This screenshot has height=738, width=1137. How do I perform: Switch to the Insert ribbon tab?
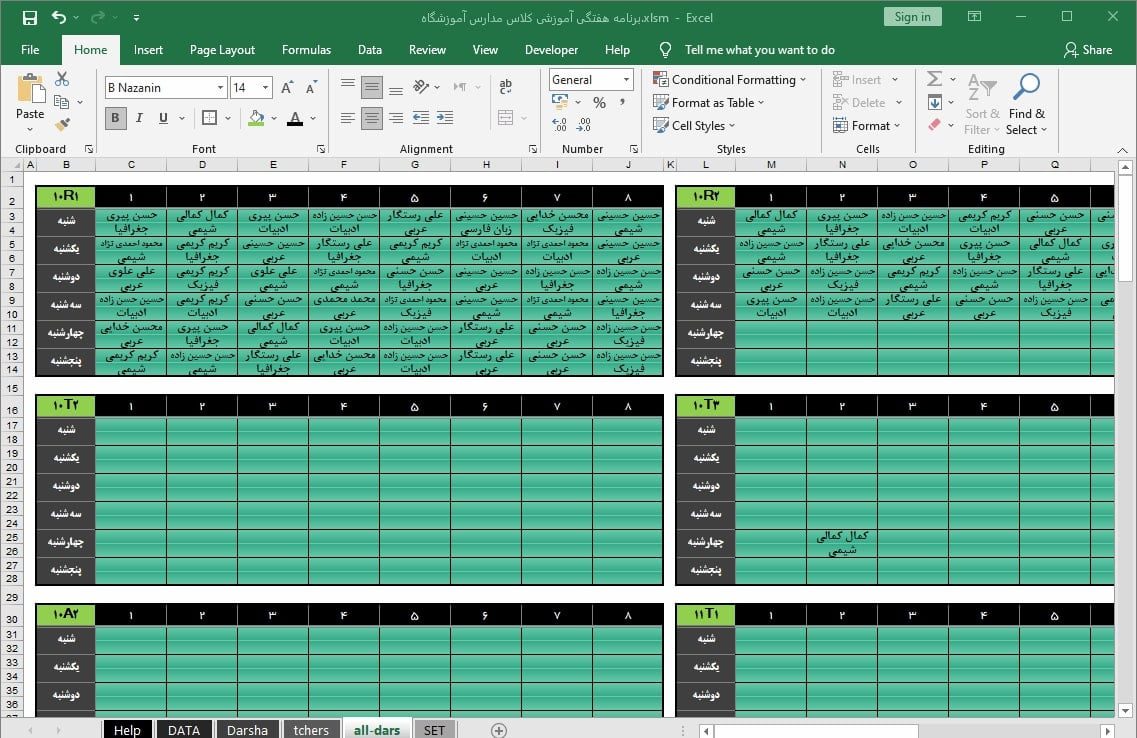[148, 49]
